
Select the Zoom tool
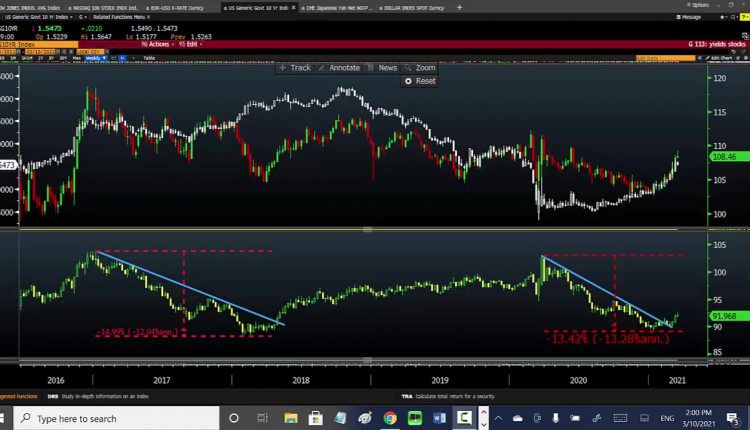pos(420,67)
